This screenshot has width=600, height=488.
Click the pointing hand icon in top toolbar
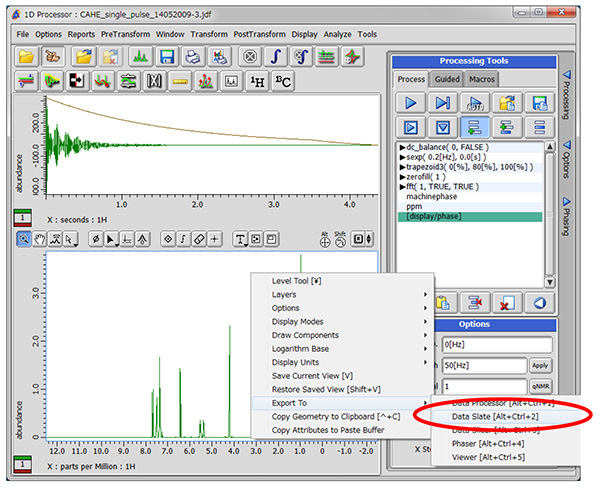52,57
